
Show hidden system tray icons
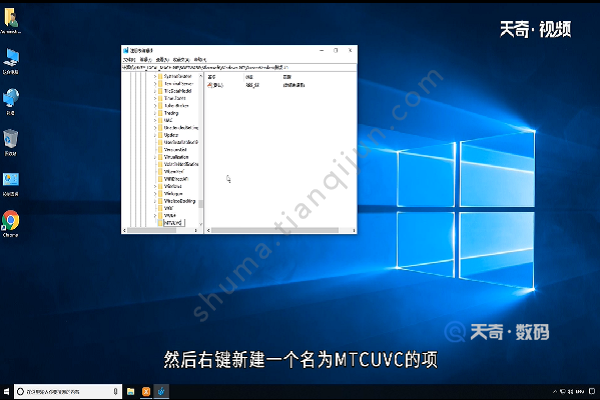point(555,391)
